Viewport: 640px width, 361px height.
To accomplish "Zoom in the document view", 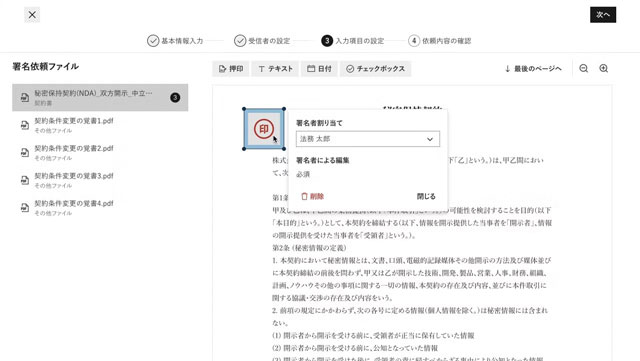I will click(604, 69).
